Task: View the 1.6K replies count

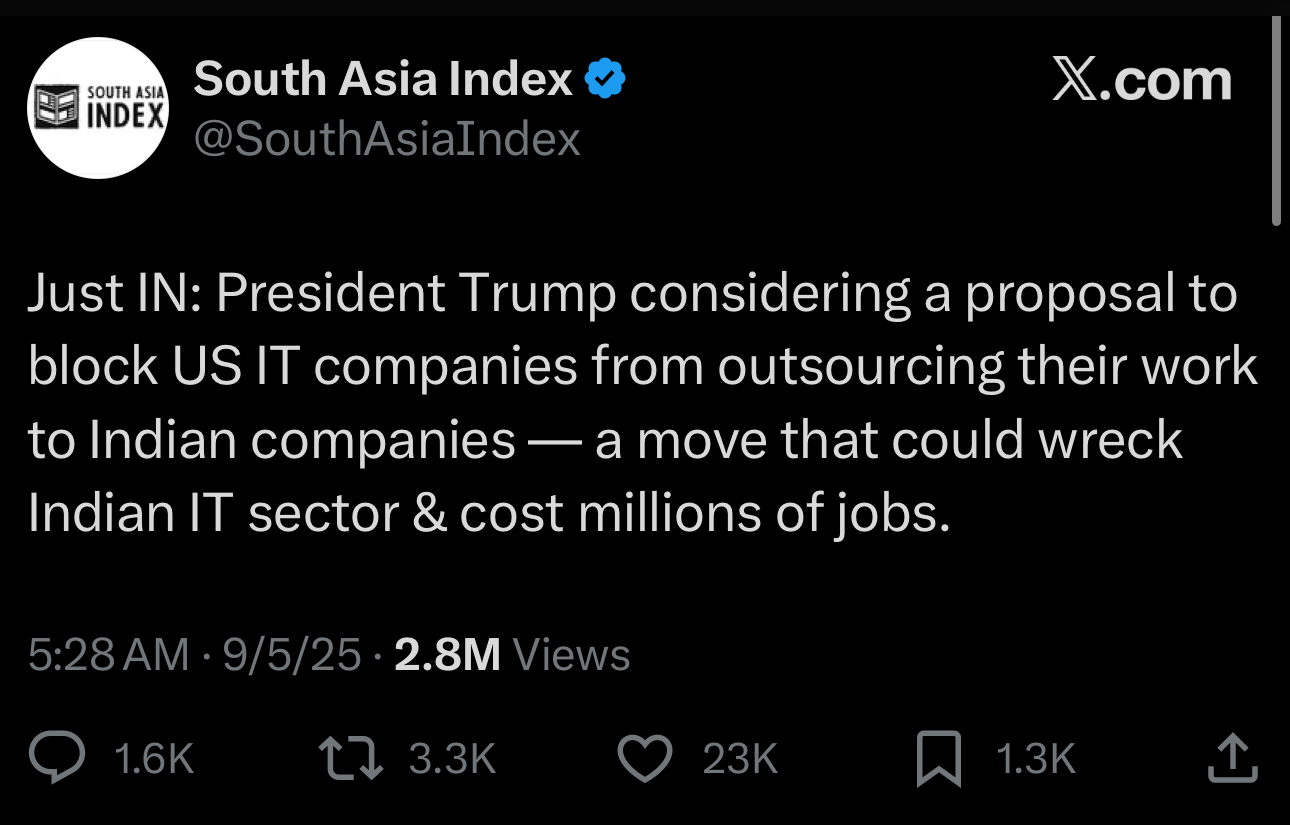Action: pos(154,760)
